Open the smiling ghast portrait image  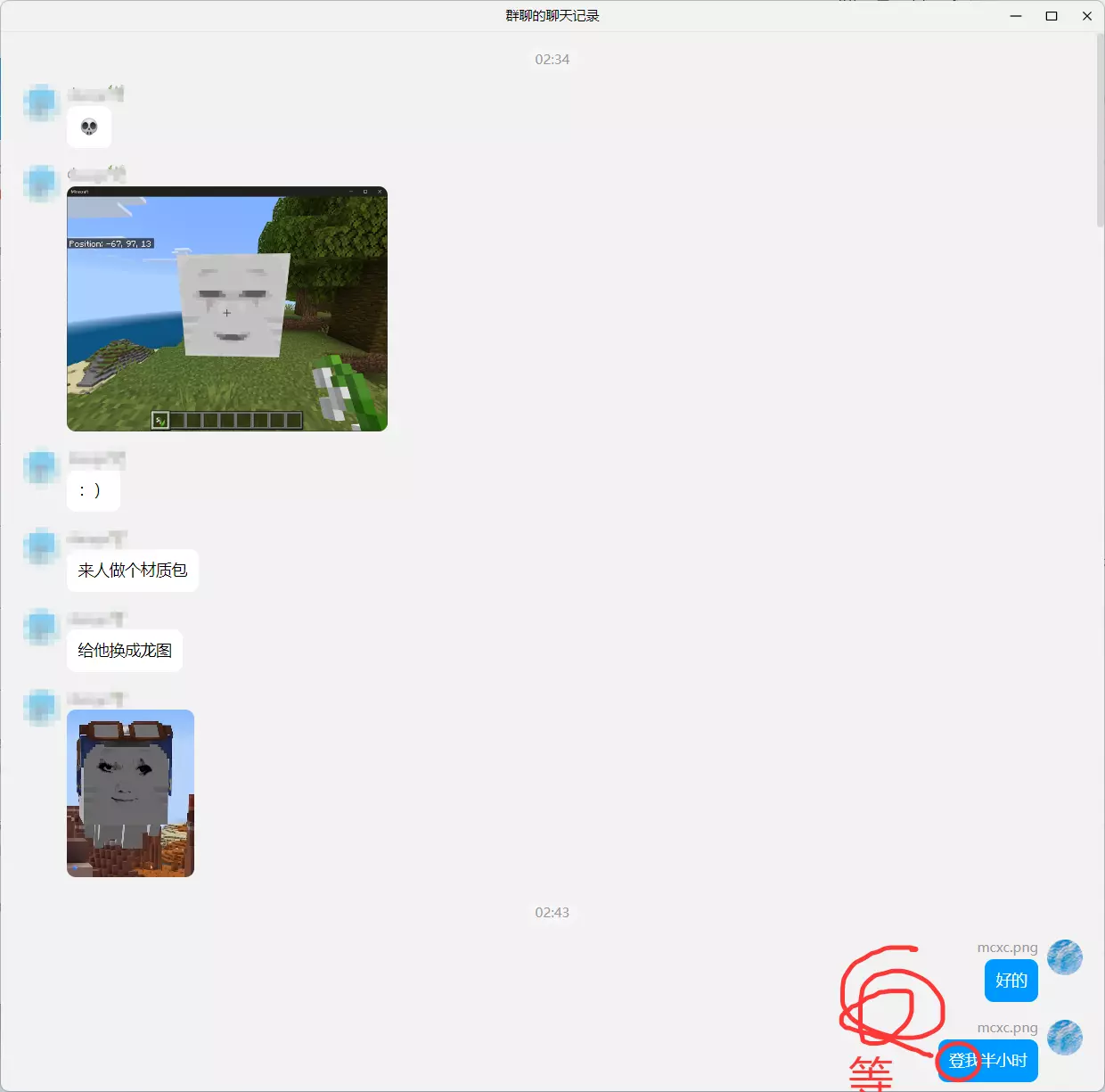[130, 793]
